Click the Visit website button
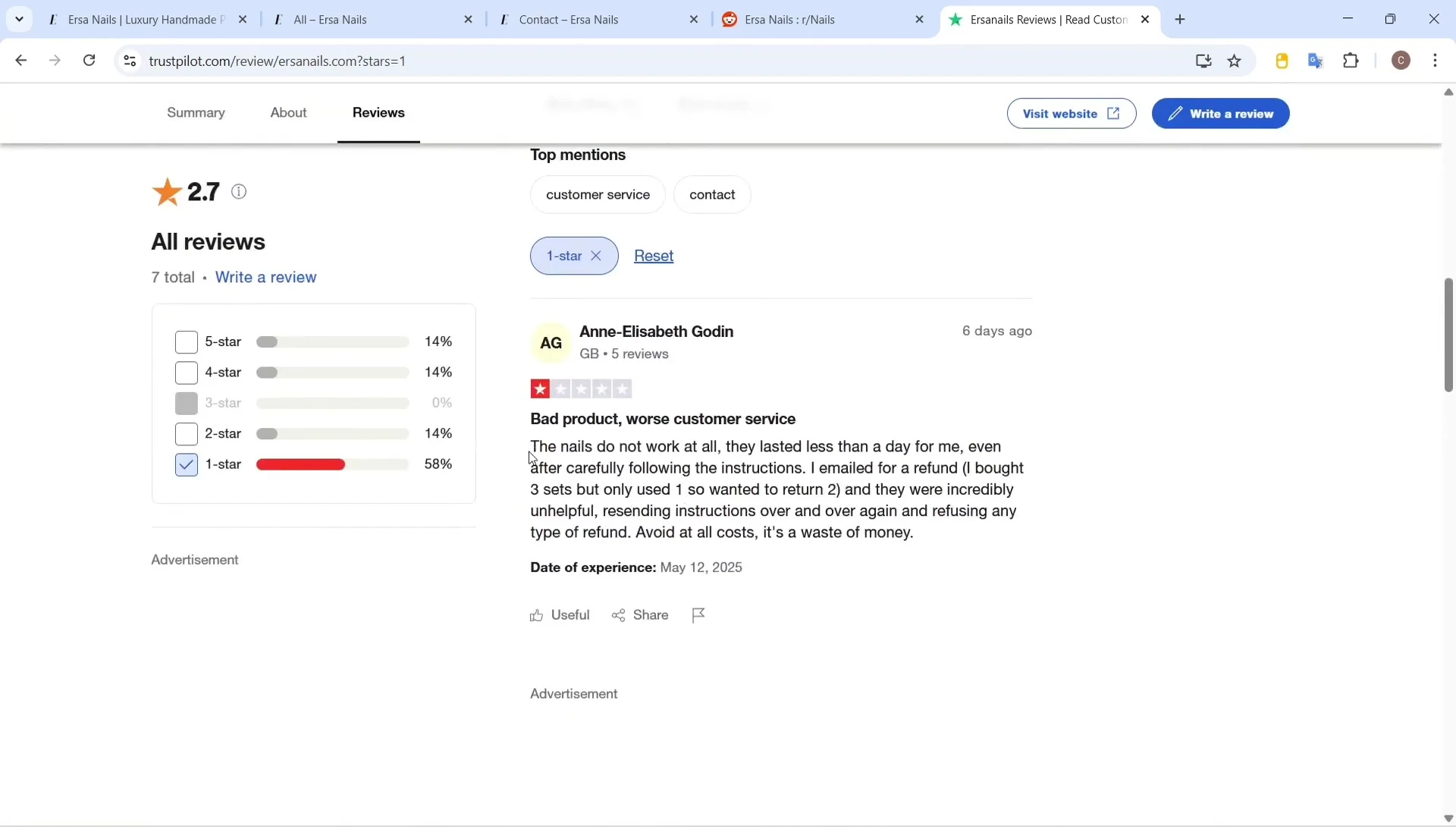 coord(1072,114)
